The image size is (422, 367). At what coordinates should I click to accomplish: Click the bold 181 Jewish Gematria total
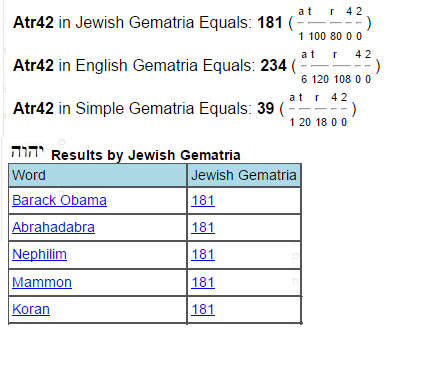click(x=270, y=23)
